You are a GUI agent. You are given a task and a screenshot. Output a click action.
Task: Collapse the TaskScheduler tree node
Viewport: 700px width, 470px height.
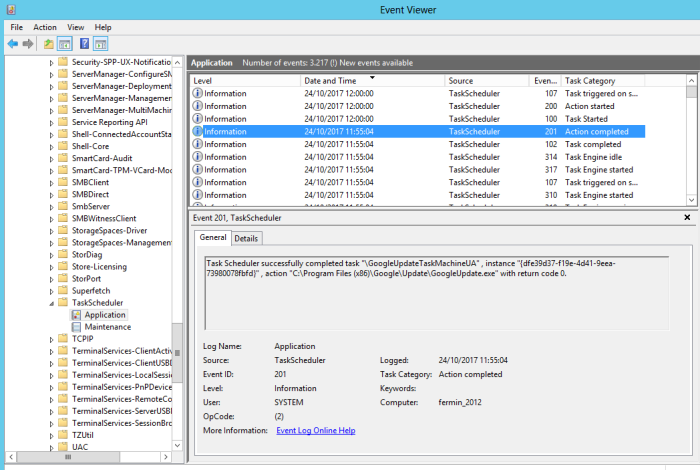click(x=51, y=304)
